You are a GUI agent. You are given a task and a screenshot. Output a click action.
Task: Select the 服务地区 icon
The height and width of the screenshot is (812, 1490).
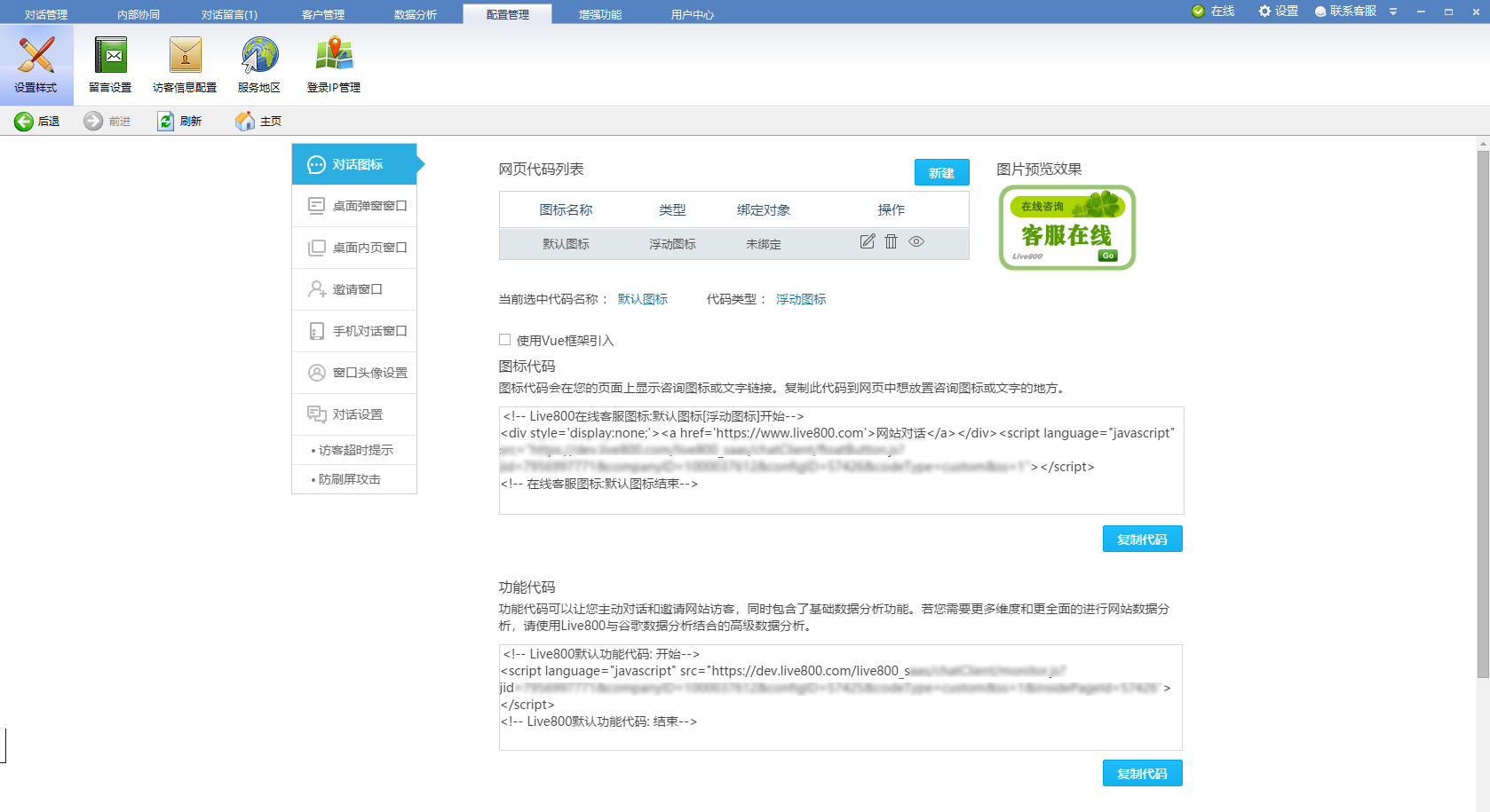coord(258,62)
